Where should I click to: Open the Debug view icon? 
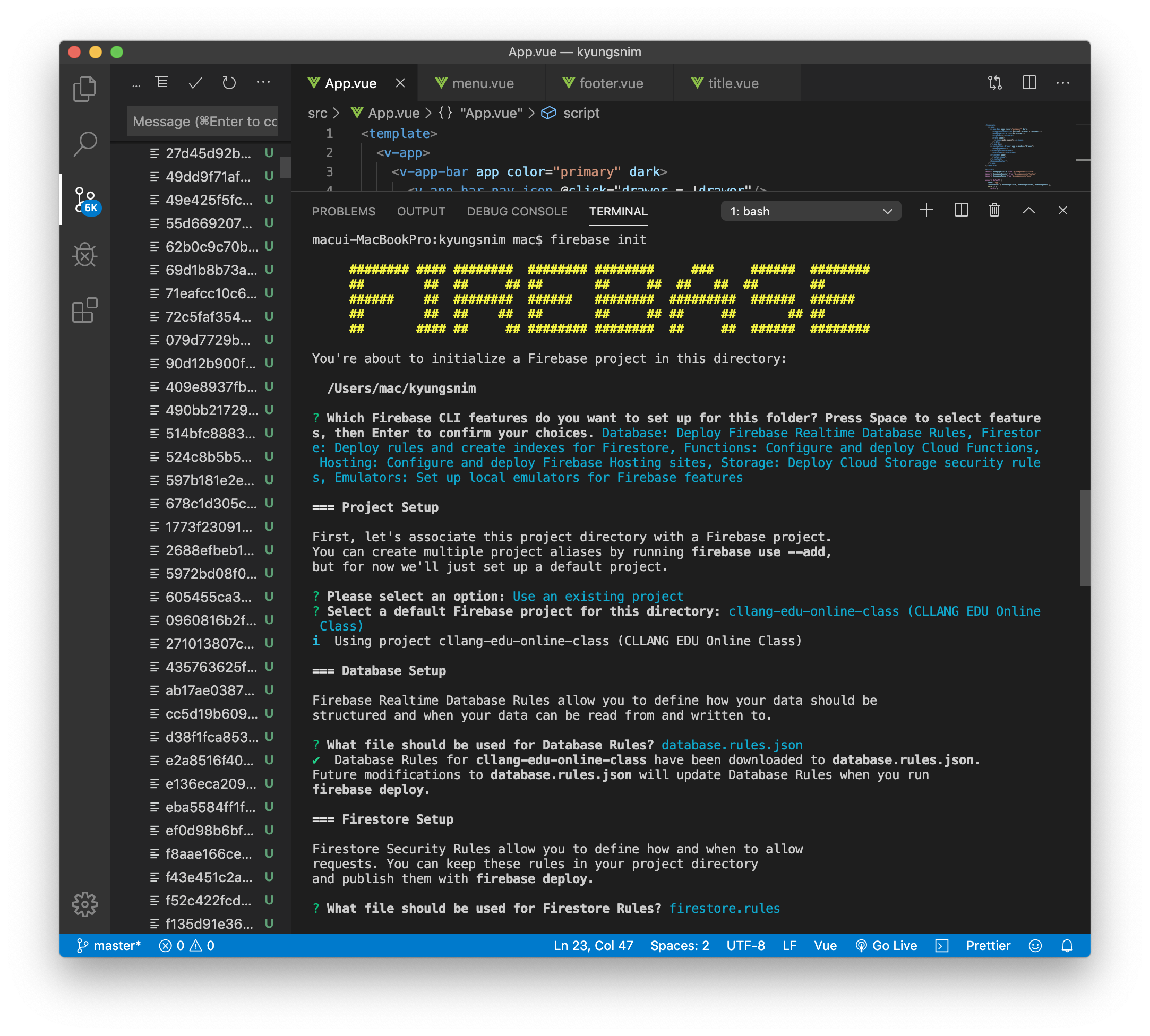pos(85,255)
